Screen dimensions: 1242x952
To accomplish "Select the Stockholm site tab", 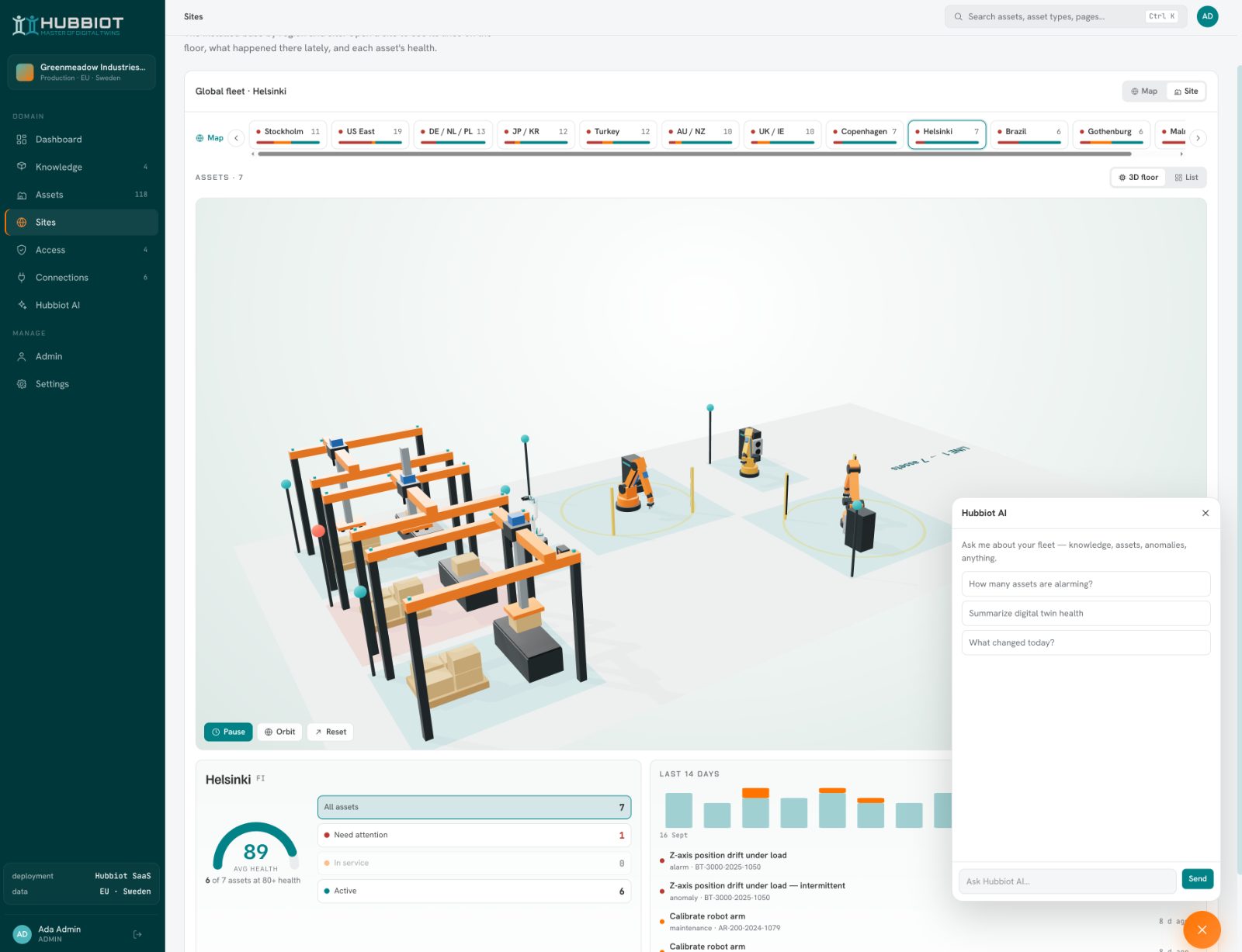I will tap(288, 133).
